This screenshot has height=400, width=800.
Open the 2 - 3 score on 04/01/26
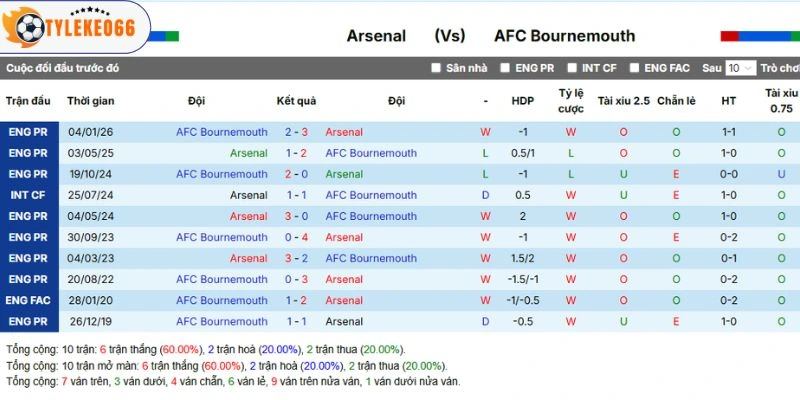point(296,132)
